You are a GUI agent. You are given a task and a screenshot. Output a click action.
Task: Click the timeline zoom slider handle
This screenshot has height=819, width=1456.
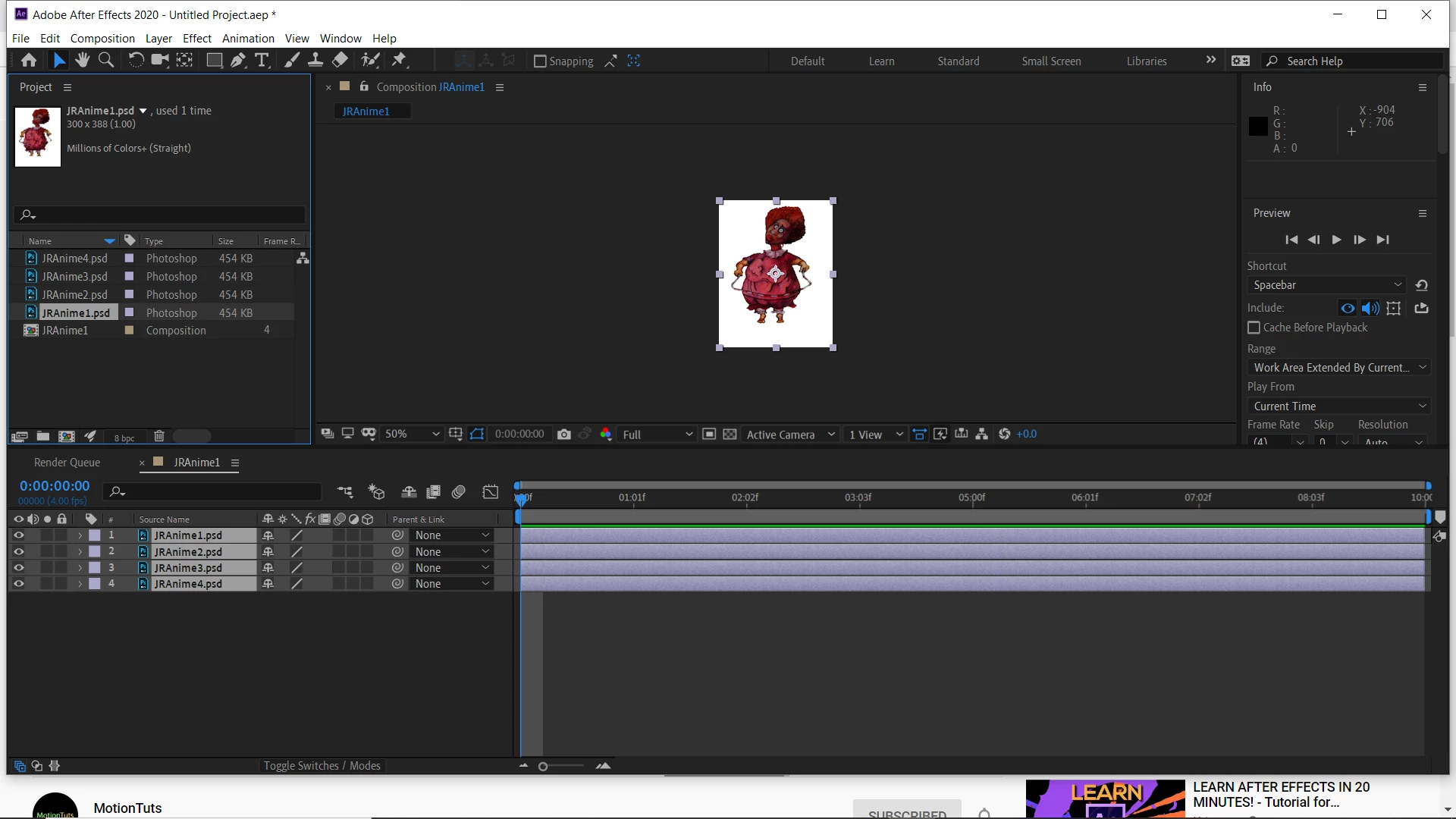(543, 767)
